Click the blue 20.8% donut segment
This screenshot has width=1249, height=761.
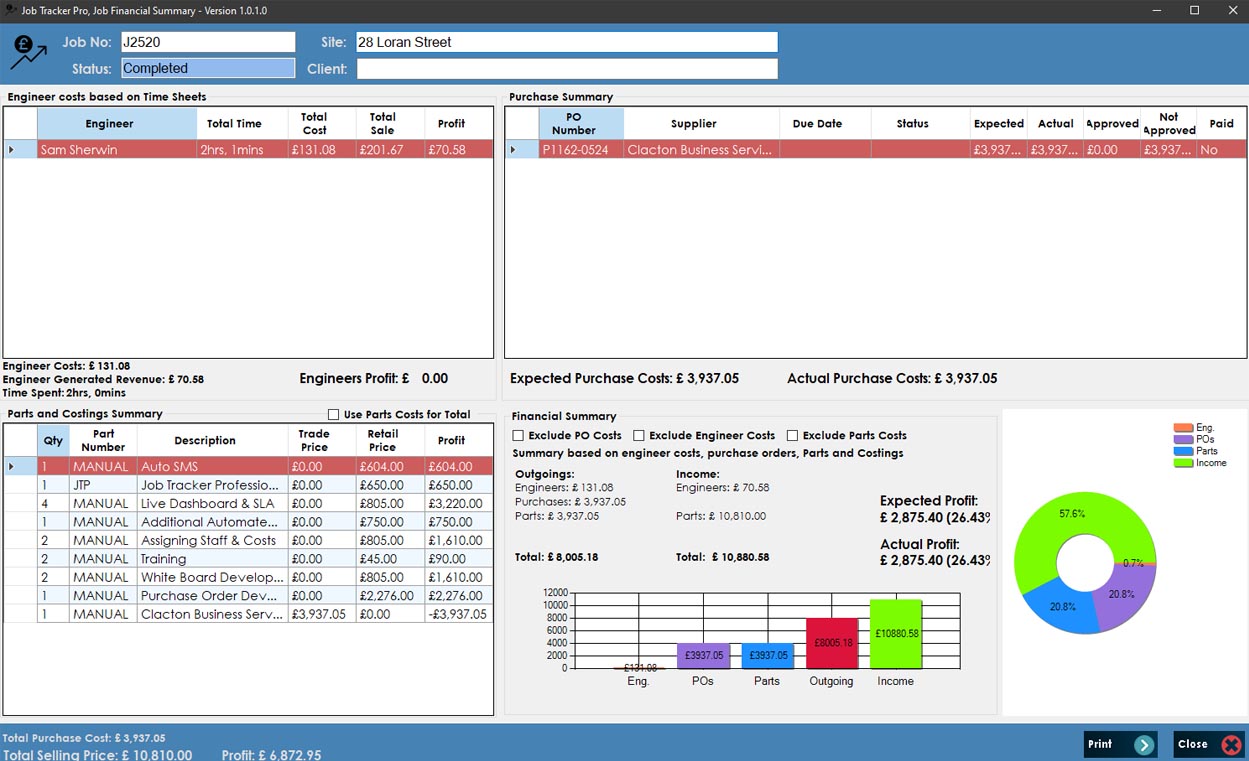(1062, 607)
